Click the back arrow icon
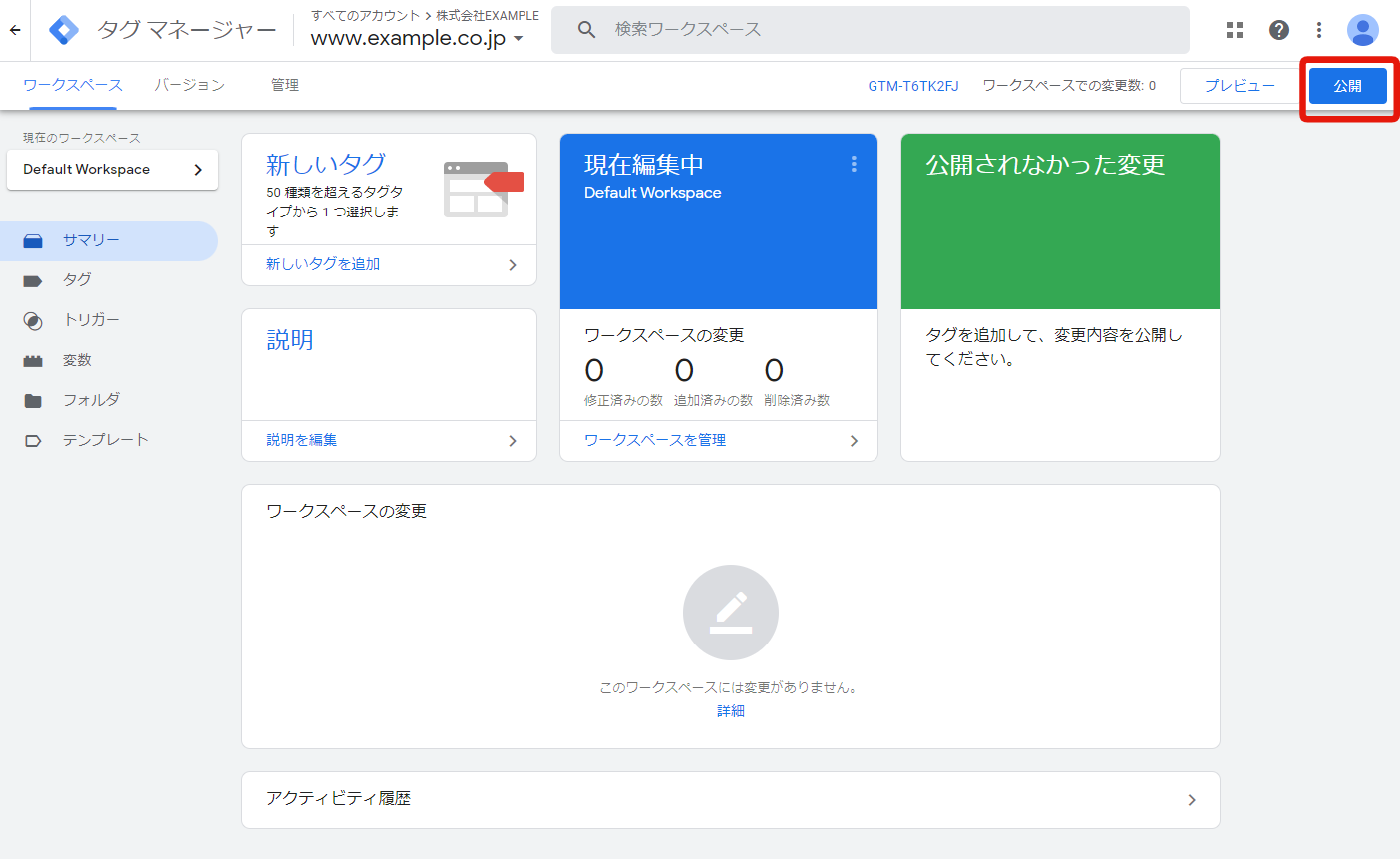 pyautogui.click(x=15, y=30)
